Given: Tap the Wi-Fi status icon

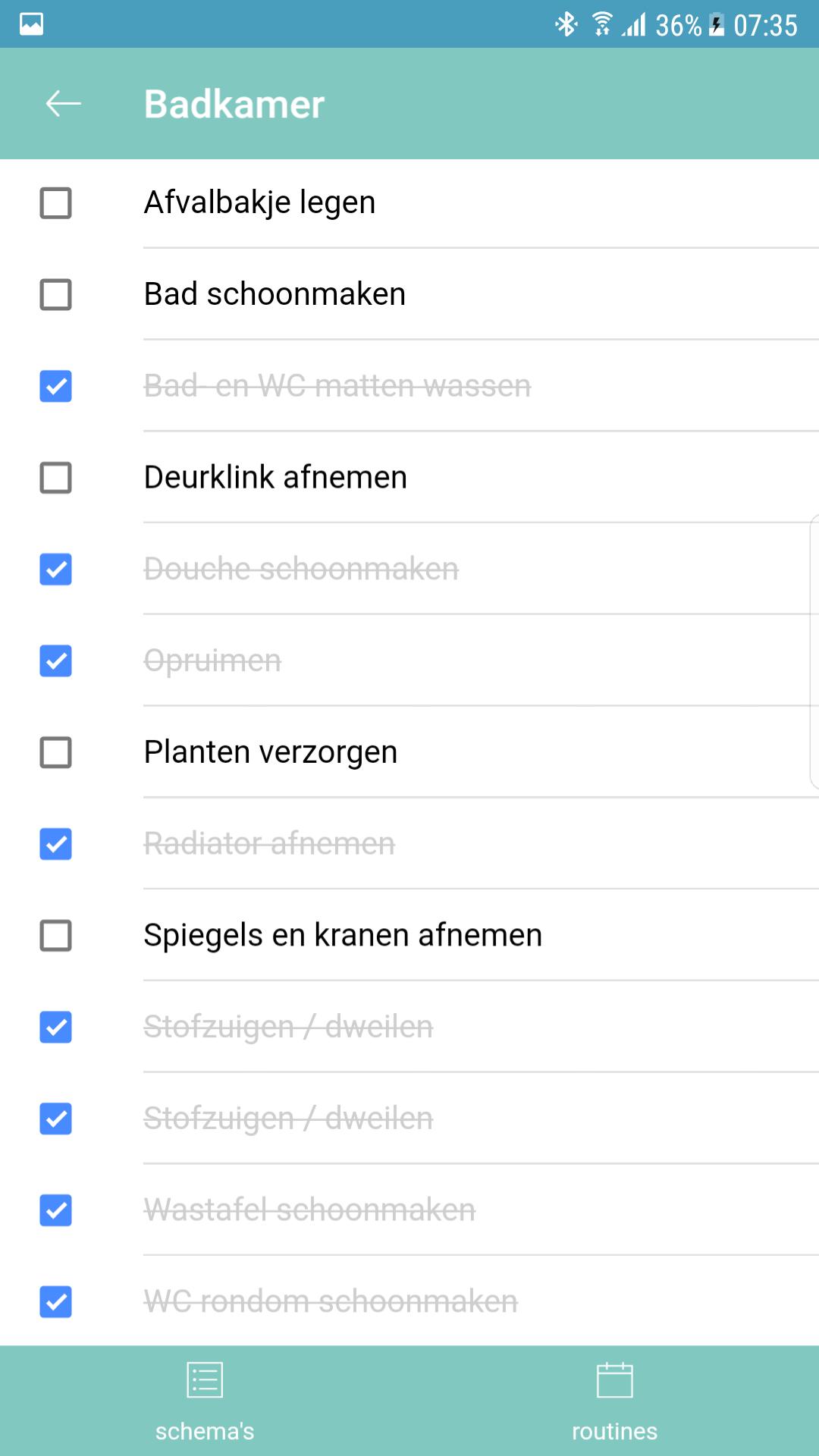Looking at the screenshot, I should pyautogui.click(x=602, y=25).
